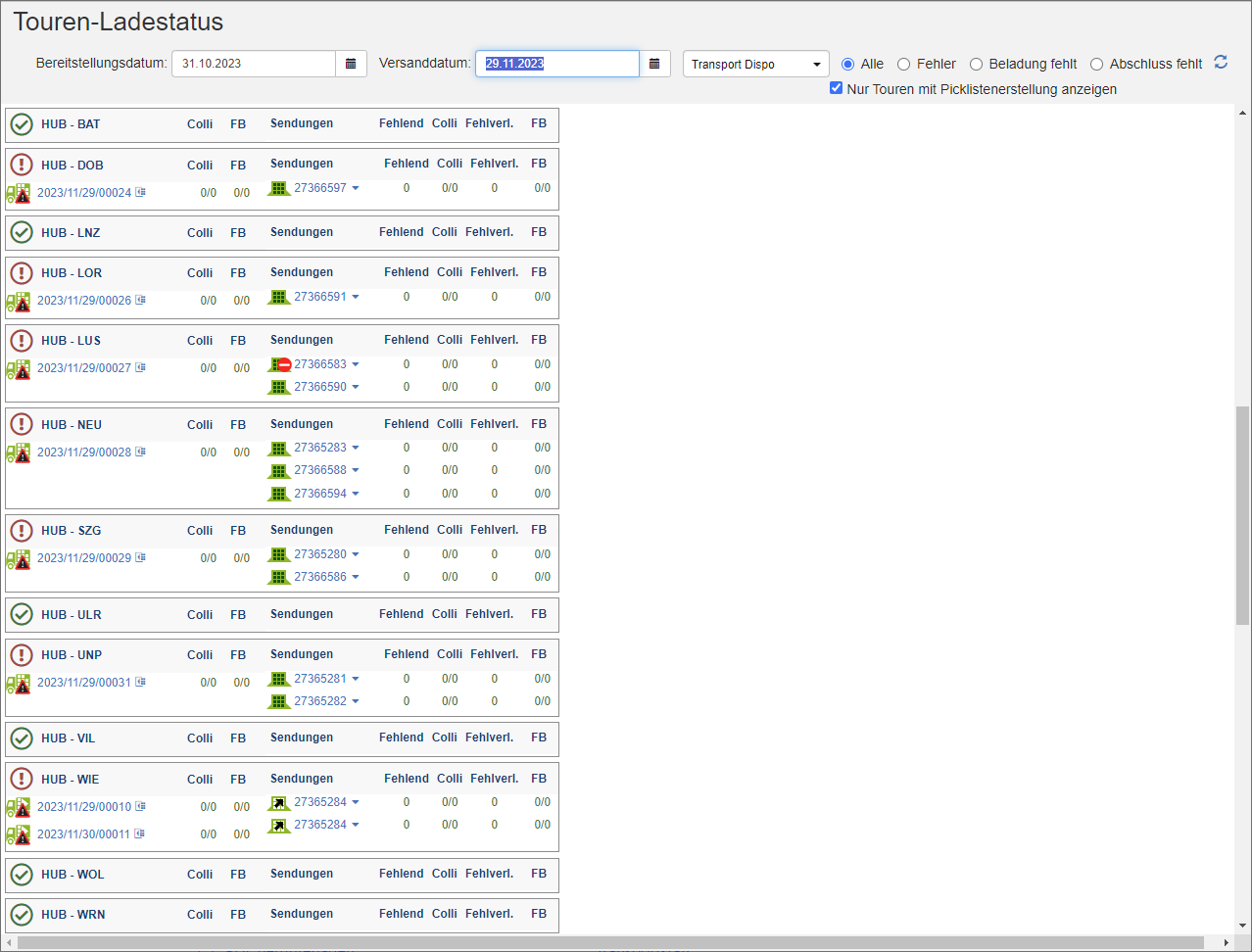Select the Alle radio button

tap(848, 65)
